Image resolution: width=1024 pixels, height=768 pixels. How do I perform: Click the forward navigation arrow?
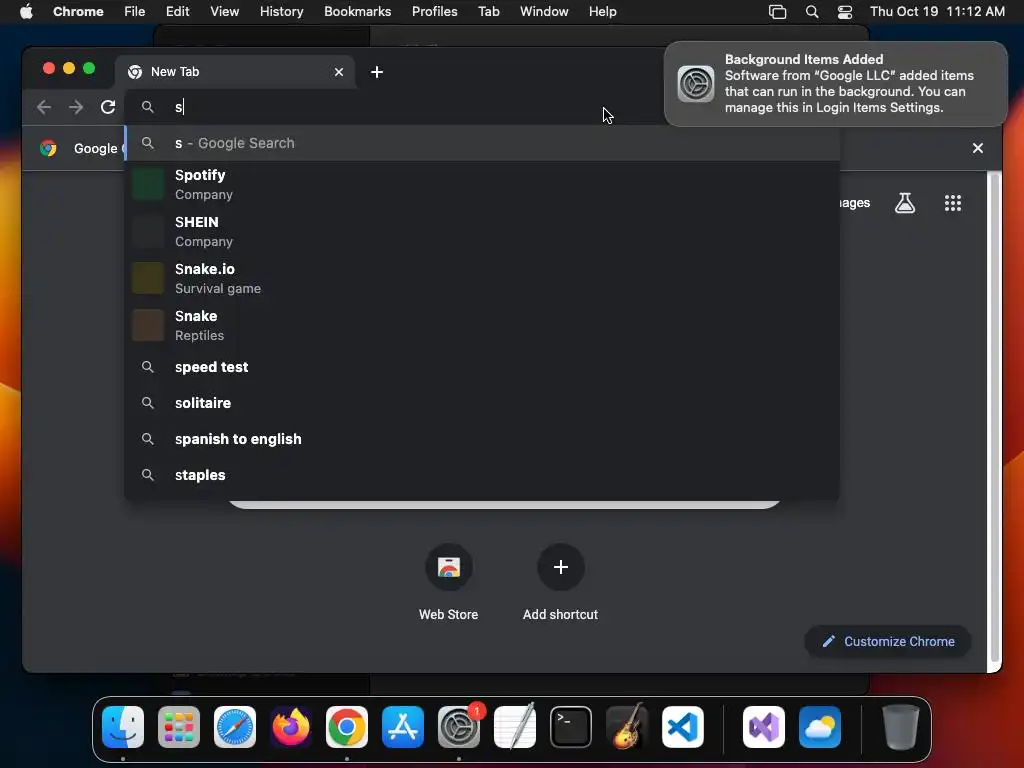76,107
